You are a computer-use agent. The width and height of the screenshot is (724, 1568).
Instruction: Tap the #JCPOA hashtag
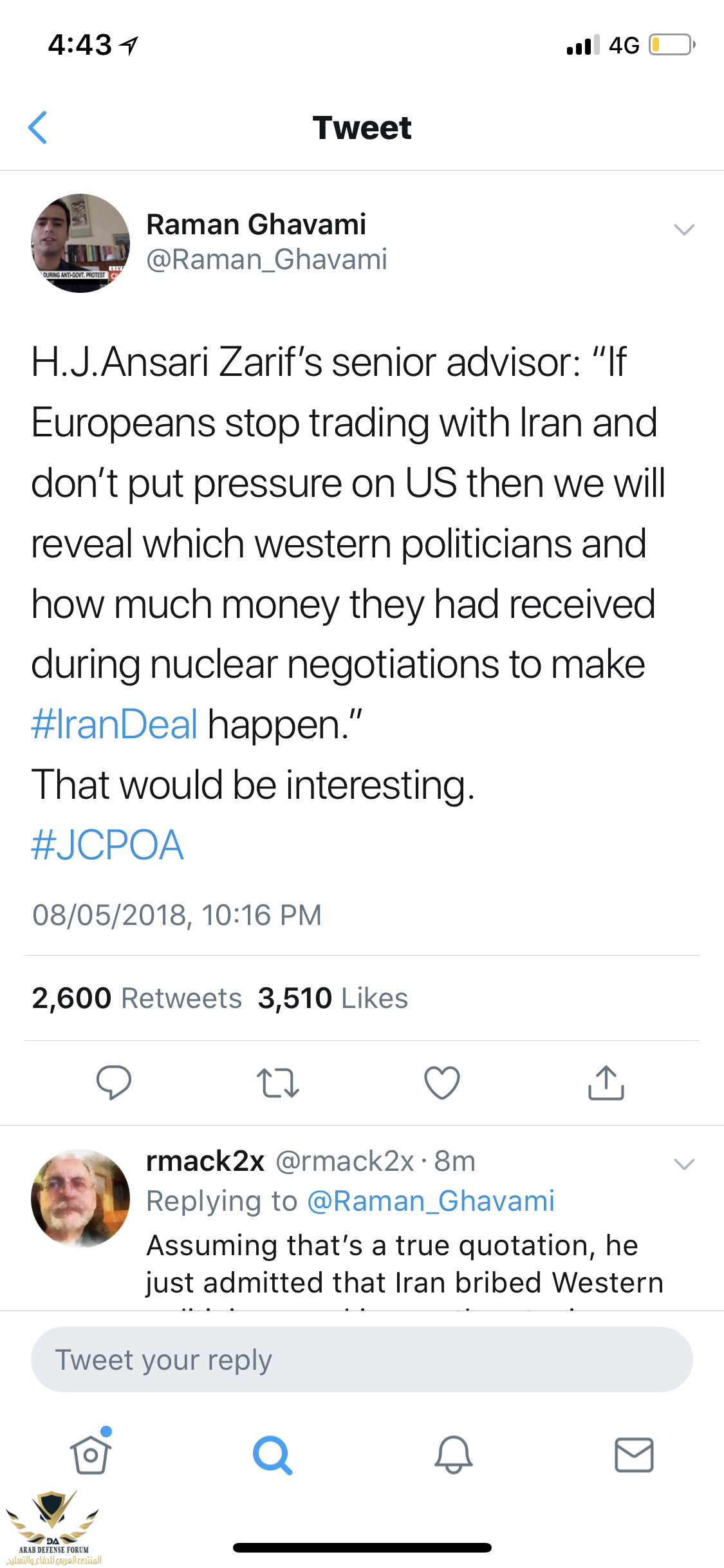(x=107, y=845)
